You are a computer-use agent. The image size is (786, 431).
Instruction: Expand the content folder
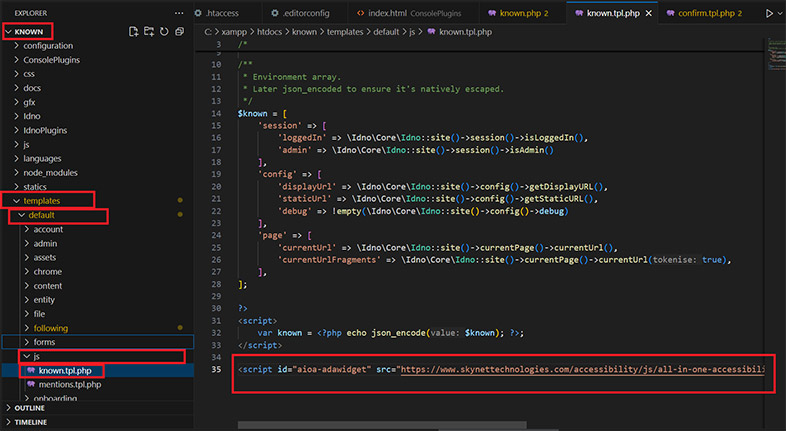pyautogui.click(x=48, y=286)
